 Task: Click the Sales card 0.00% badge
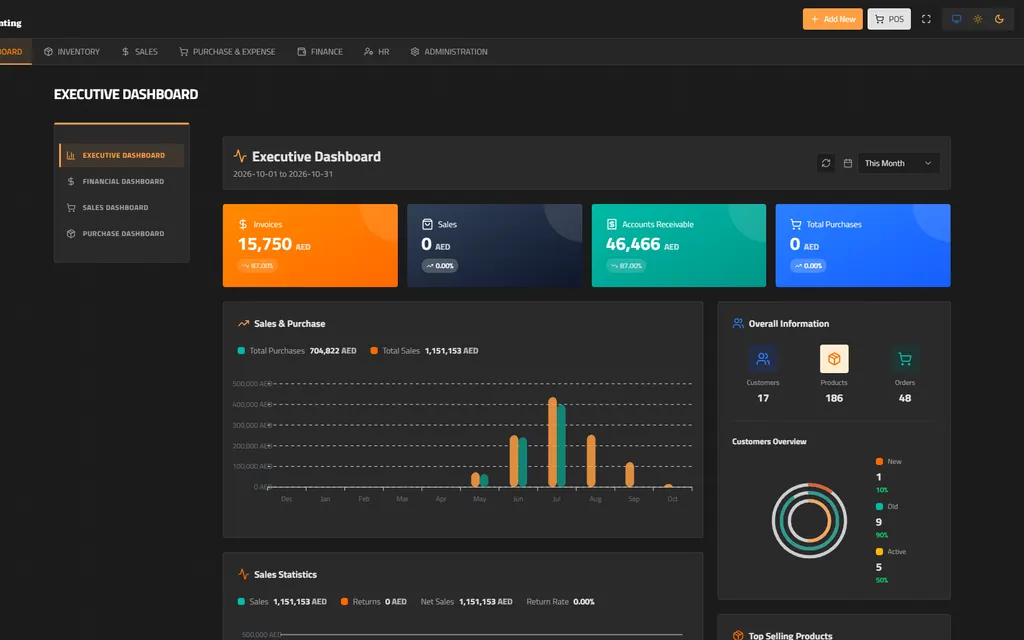pos(440,266)
